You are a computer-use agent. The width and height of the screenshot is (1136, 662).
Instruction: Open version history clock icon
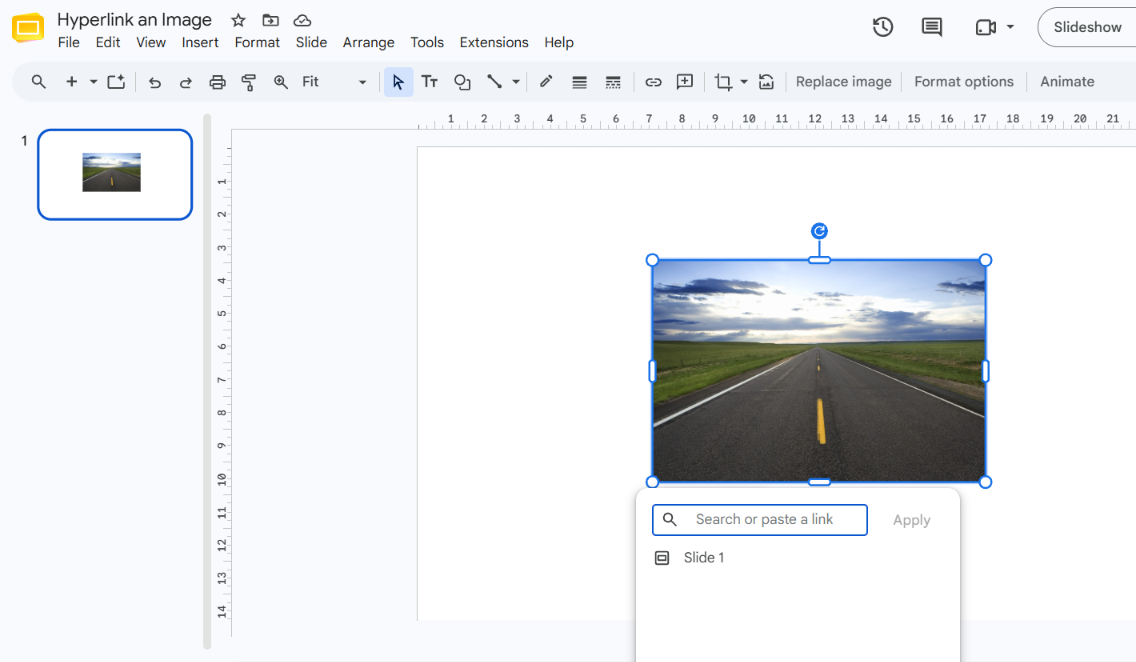tap(882, 28)
